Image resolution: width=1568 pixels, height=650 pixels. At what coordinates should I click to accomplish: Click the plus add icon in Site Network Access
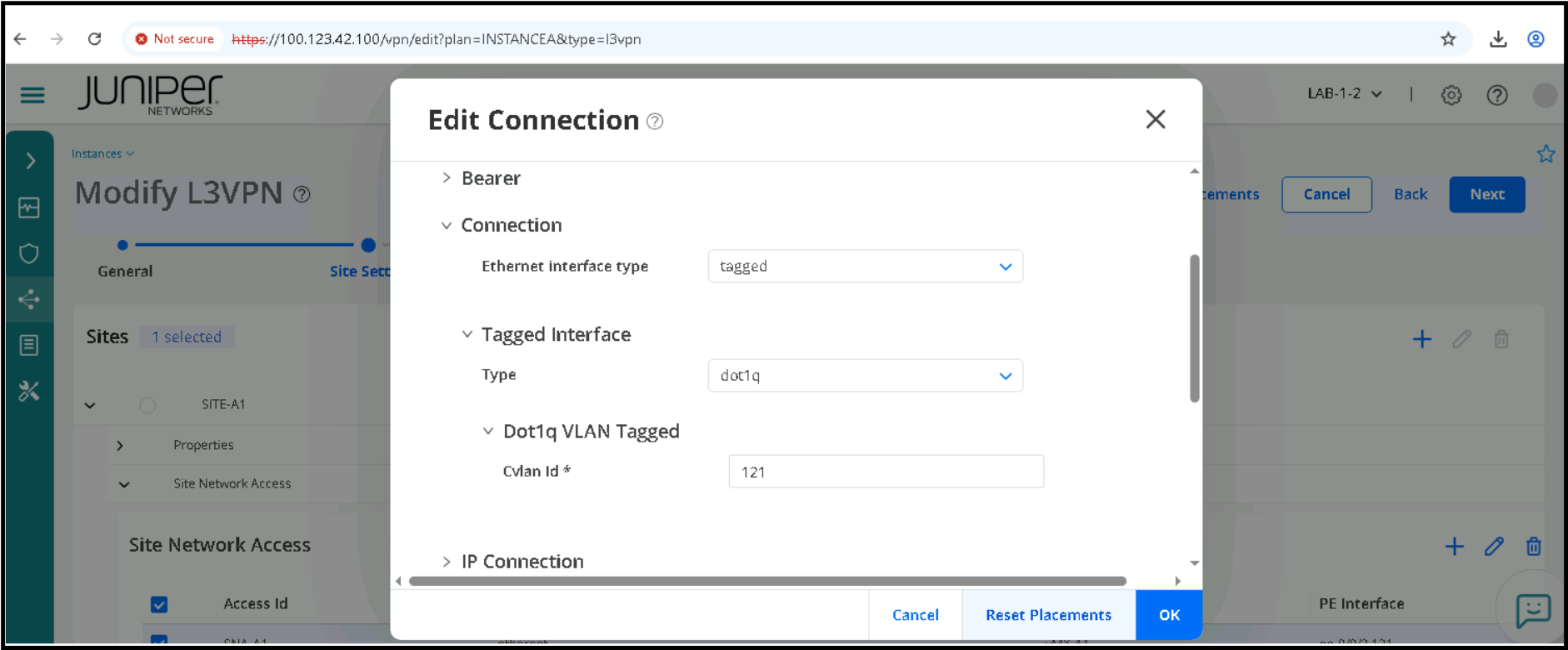(x=1454, y=546)
